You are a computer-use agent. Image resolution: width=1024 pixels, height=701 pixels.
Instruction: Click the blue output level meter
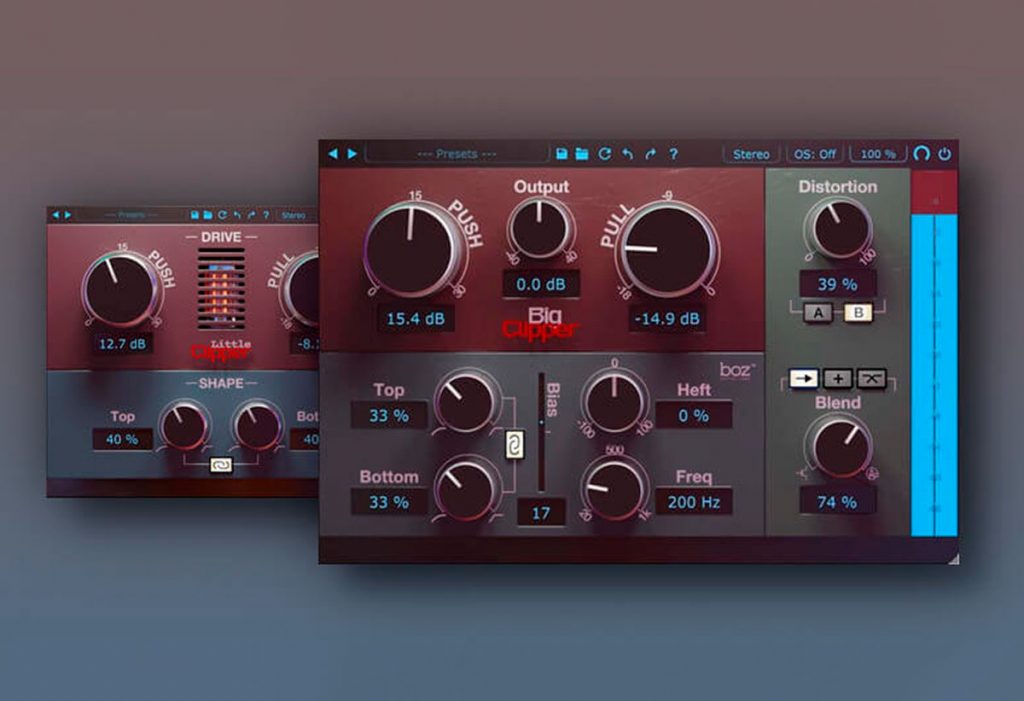pyautogui.click(x=935, y=374)
